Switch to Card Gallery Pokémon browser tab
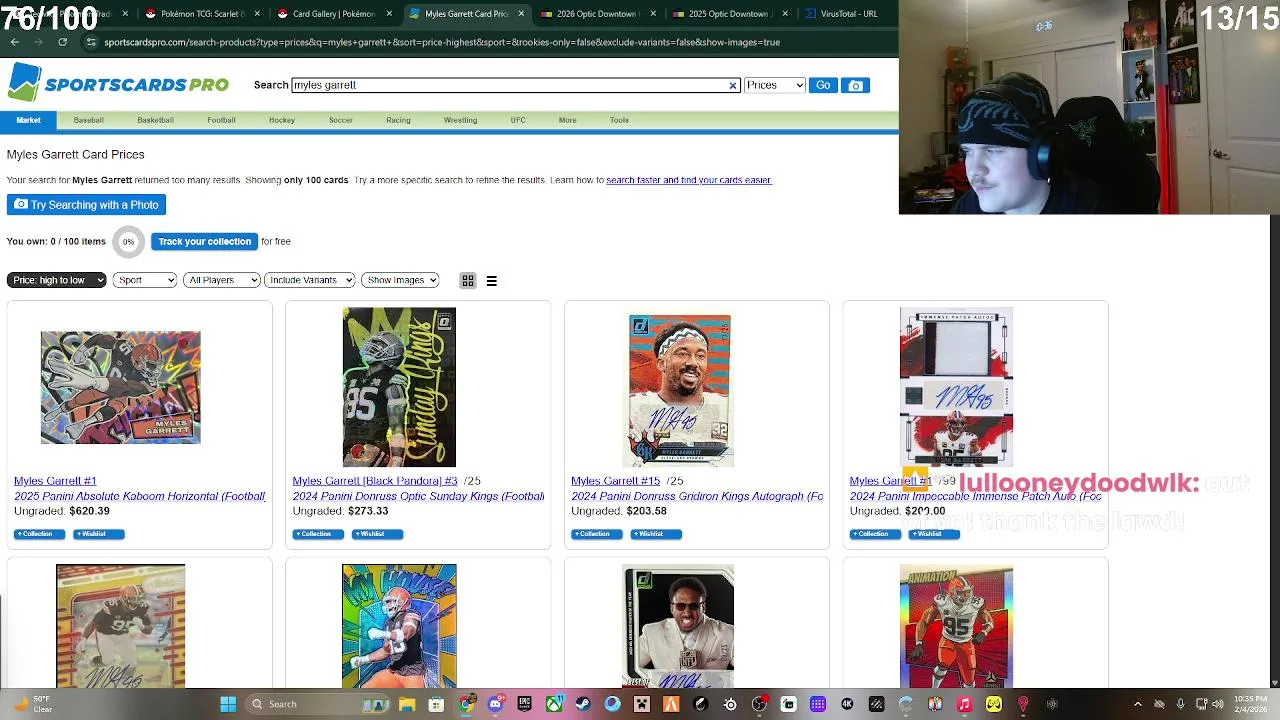This screenshot has width=1280, height=720. (332, 14)
